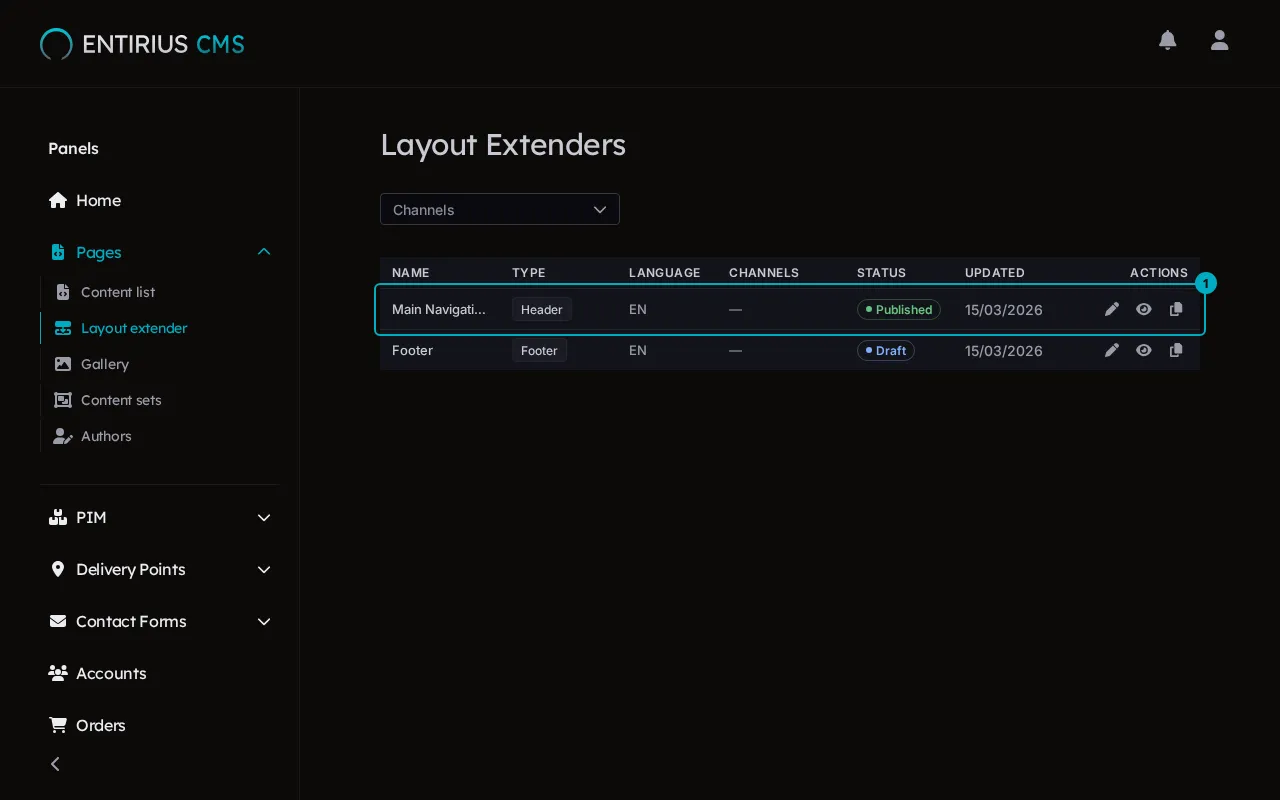Click the Header type tag
1280x800 pixels.
click(542, 309)
